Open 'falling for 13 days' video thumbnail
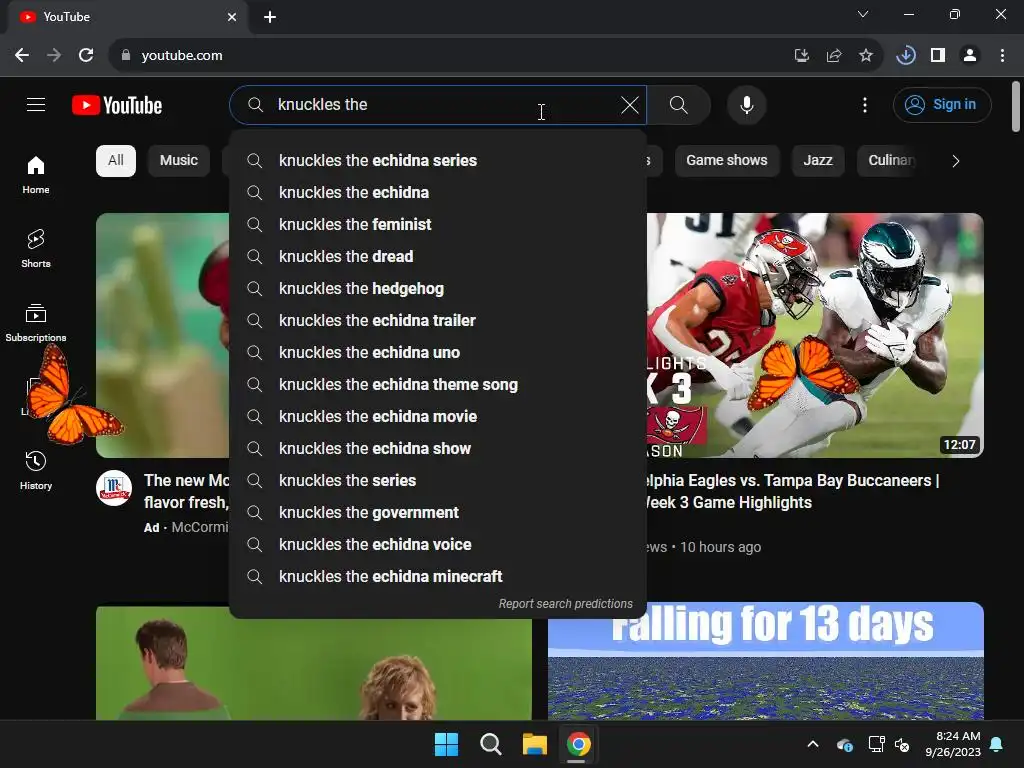This screenshot has height=768, width=1024. (x=765, y=661)
